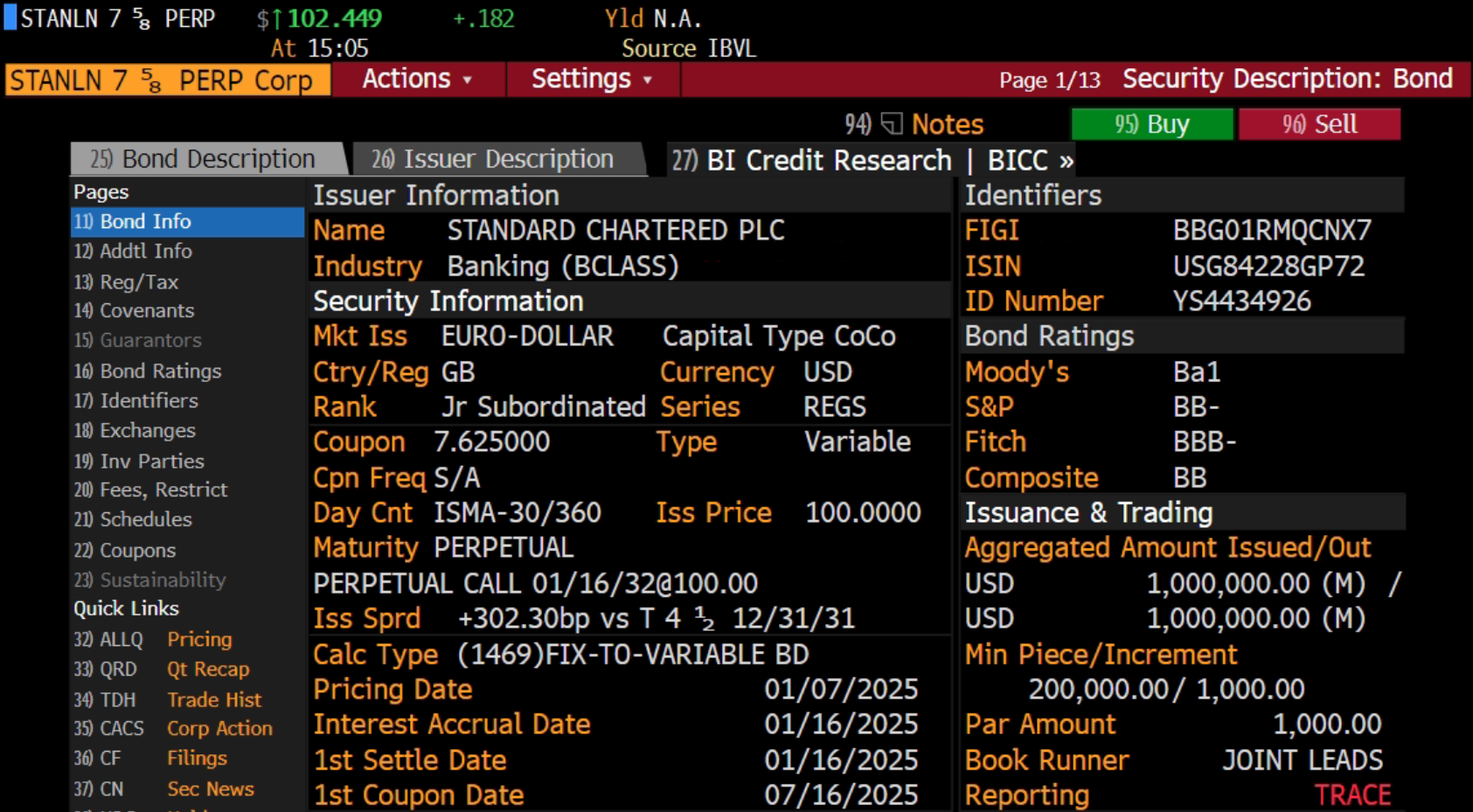Click the green Buy button
The width and height of the screenshot is (1473, 812).
(x=1152, y=124)
